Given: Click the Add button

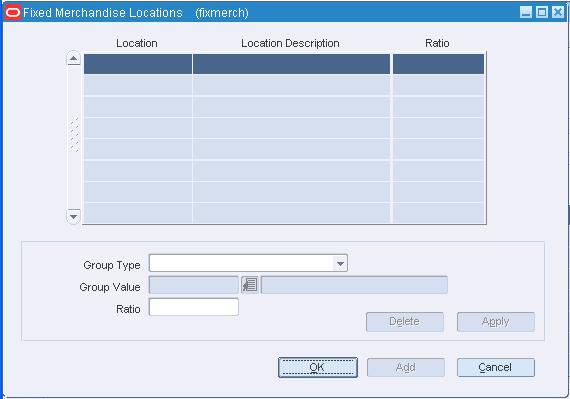Looking at the screenshot, I should [x=406, y=367].
